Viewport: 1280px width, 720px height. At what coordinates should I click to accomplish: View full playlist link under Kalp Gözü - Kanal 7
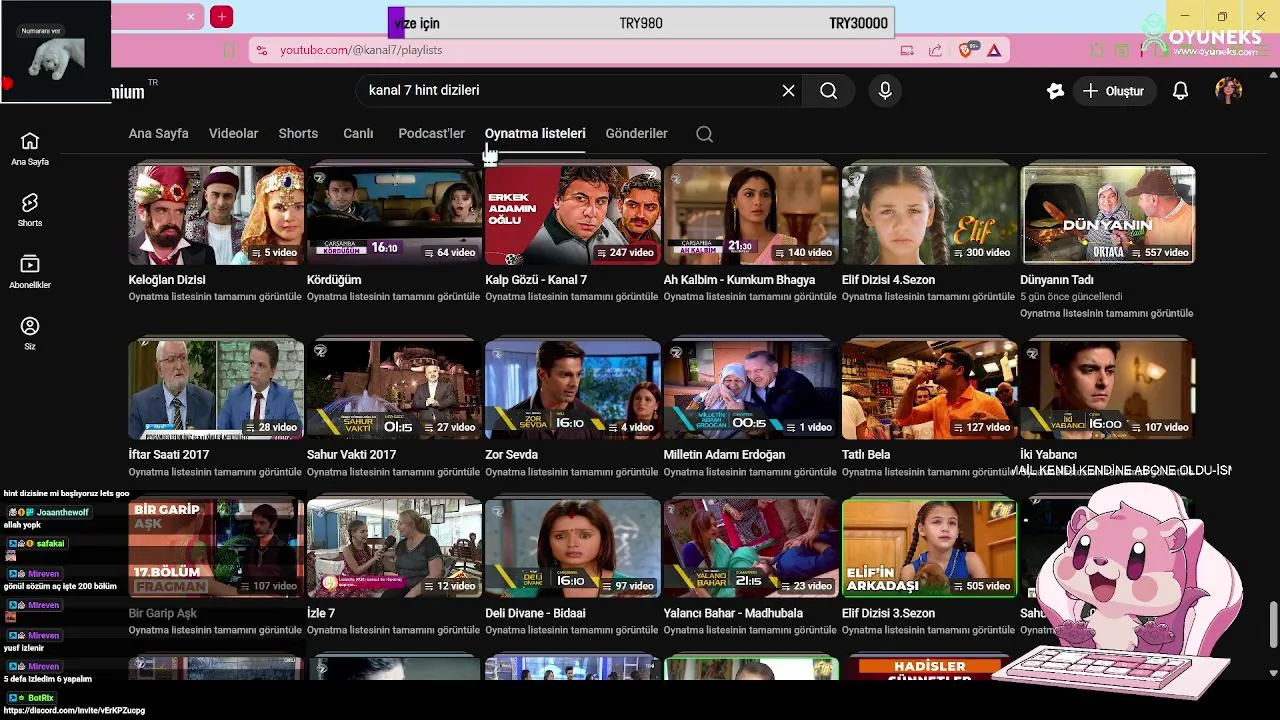[572, 297]
